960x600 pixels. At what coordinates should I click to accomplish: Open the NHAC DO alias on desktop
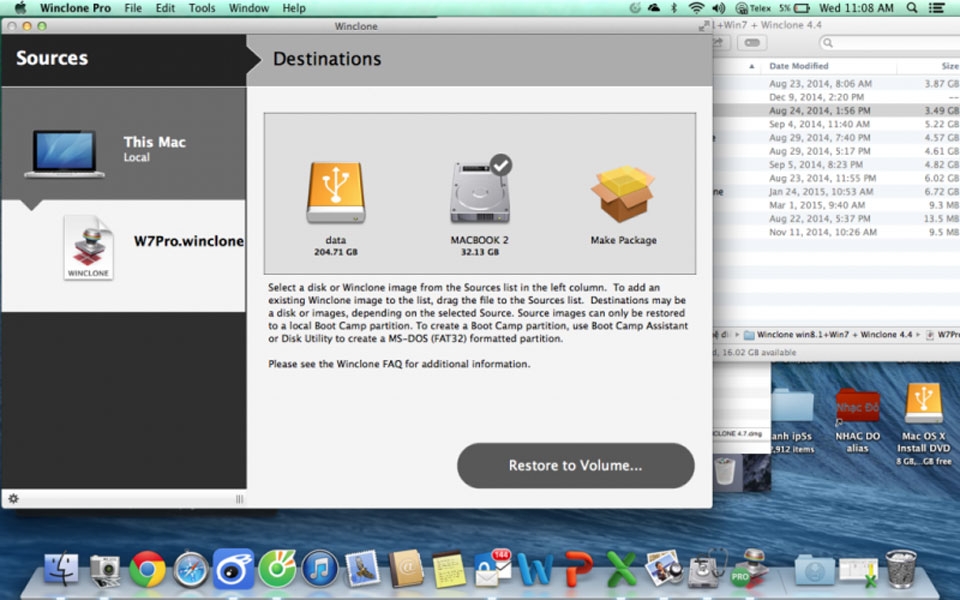[x=857, y=419]
